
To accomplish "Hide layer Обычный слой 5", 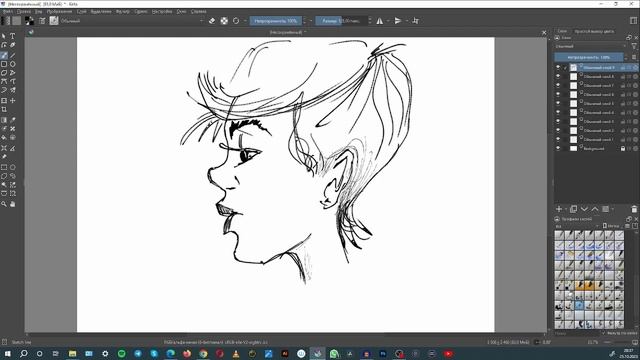I will point(558,103).
